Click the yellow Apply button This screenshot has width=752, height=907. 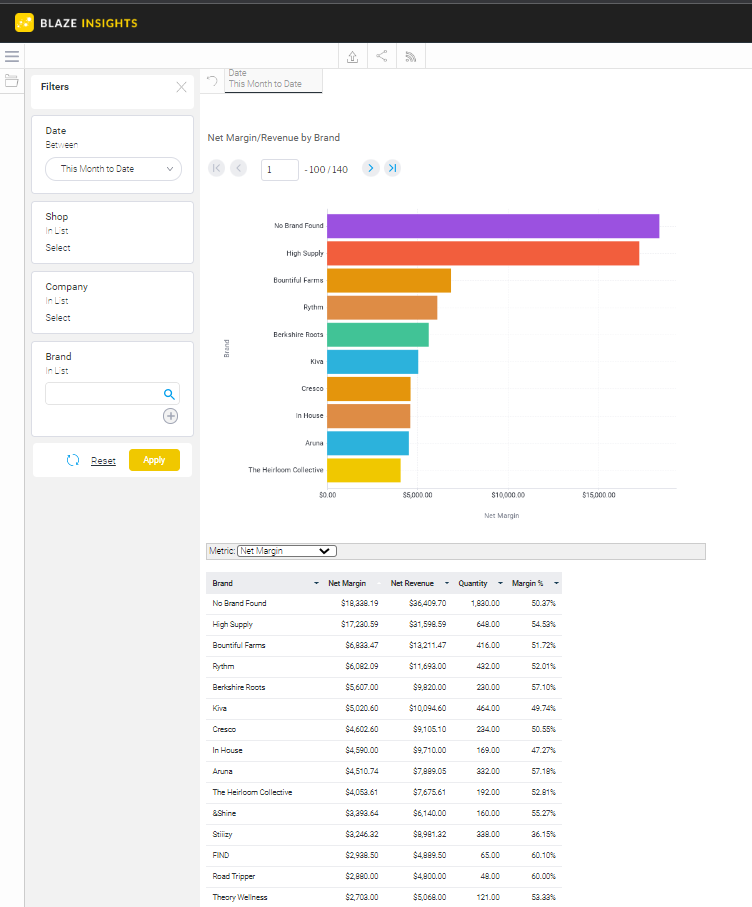pyautogui.click(x=154, y=460)
